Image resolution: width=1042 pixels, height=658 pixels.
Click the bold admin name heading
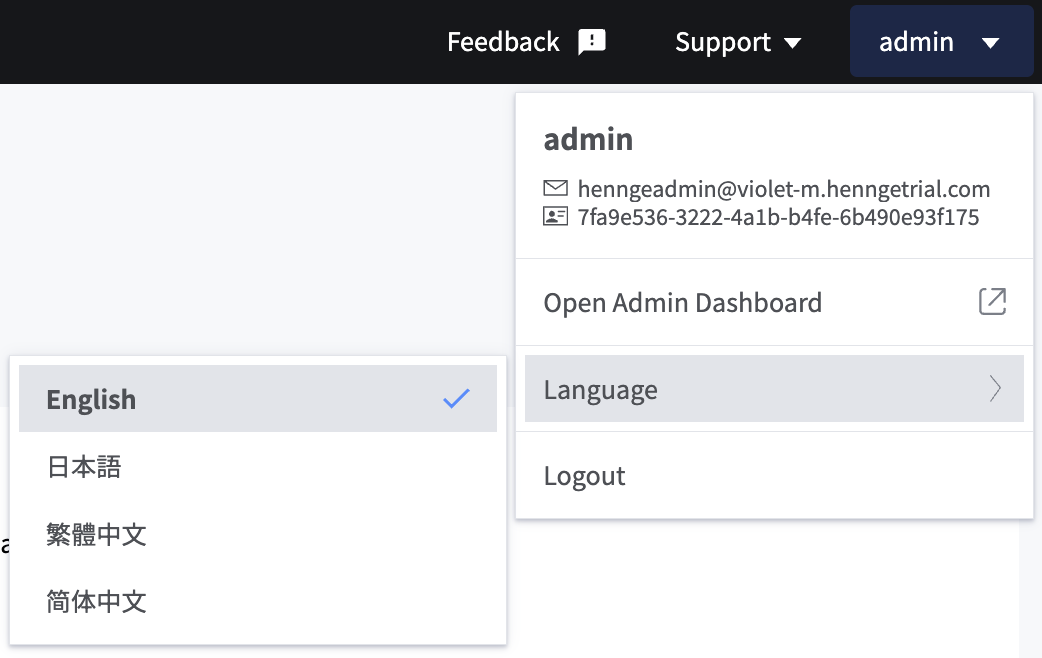588,140
